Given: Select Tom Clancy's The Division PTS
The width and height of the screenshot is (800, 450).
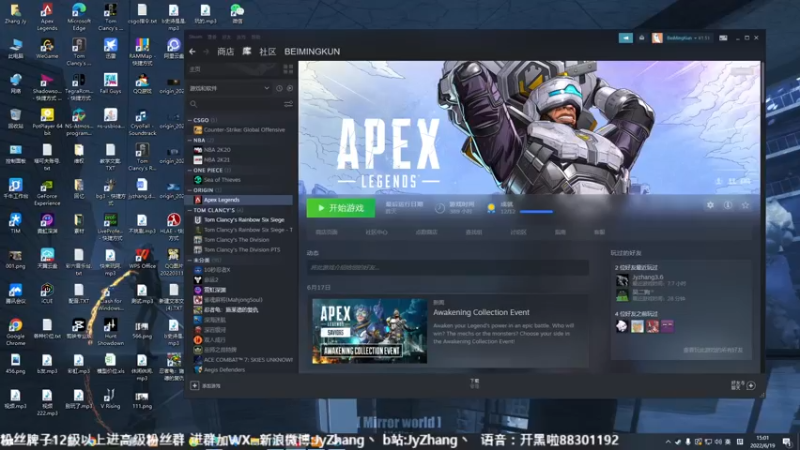Looking at the screenshot, I should [242, 250].
